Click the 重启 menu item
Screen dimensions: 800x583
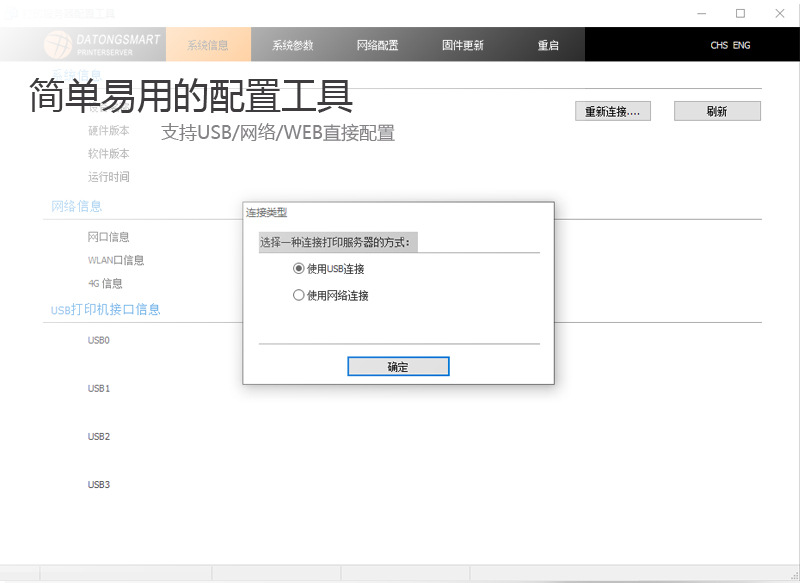click(548, 45)
